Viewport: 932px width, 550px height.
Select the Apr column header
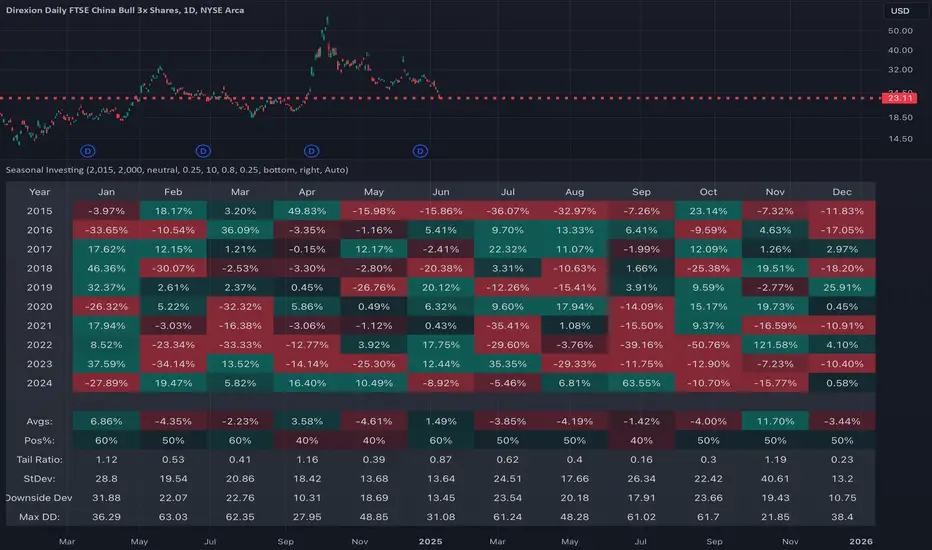(307, 192)
